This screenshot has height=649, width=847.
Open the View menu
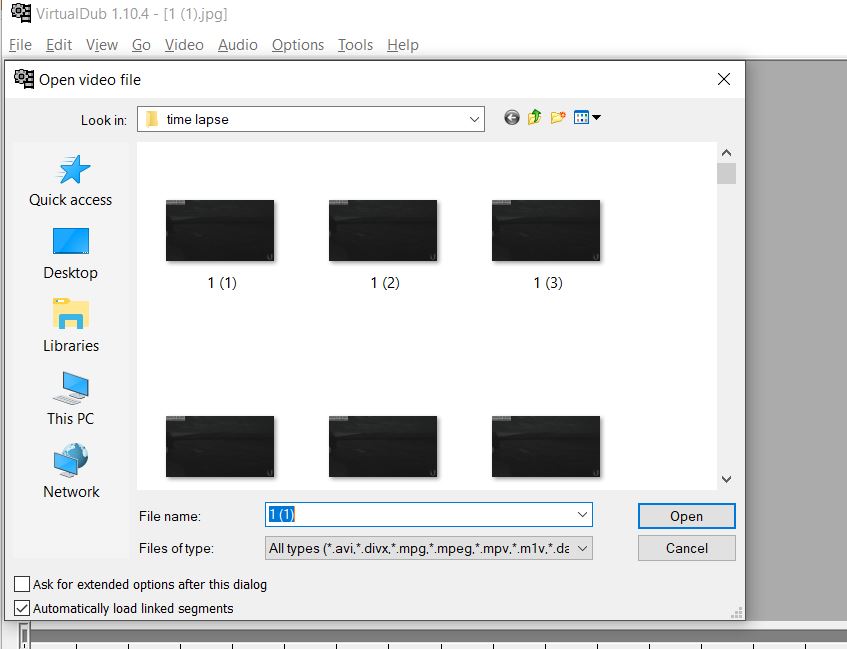pos(102,45)
